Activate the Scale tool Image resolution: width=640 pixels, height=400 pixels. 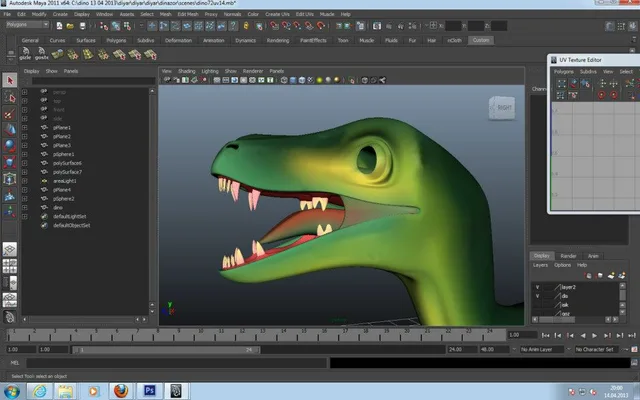(x=9, y=162)
